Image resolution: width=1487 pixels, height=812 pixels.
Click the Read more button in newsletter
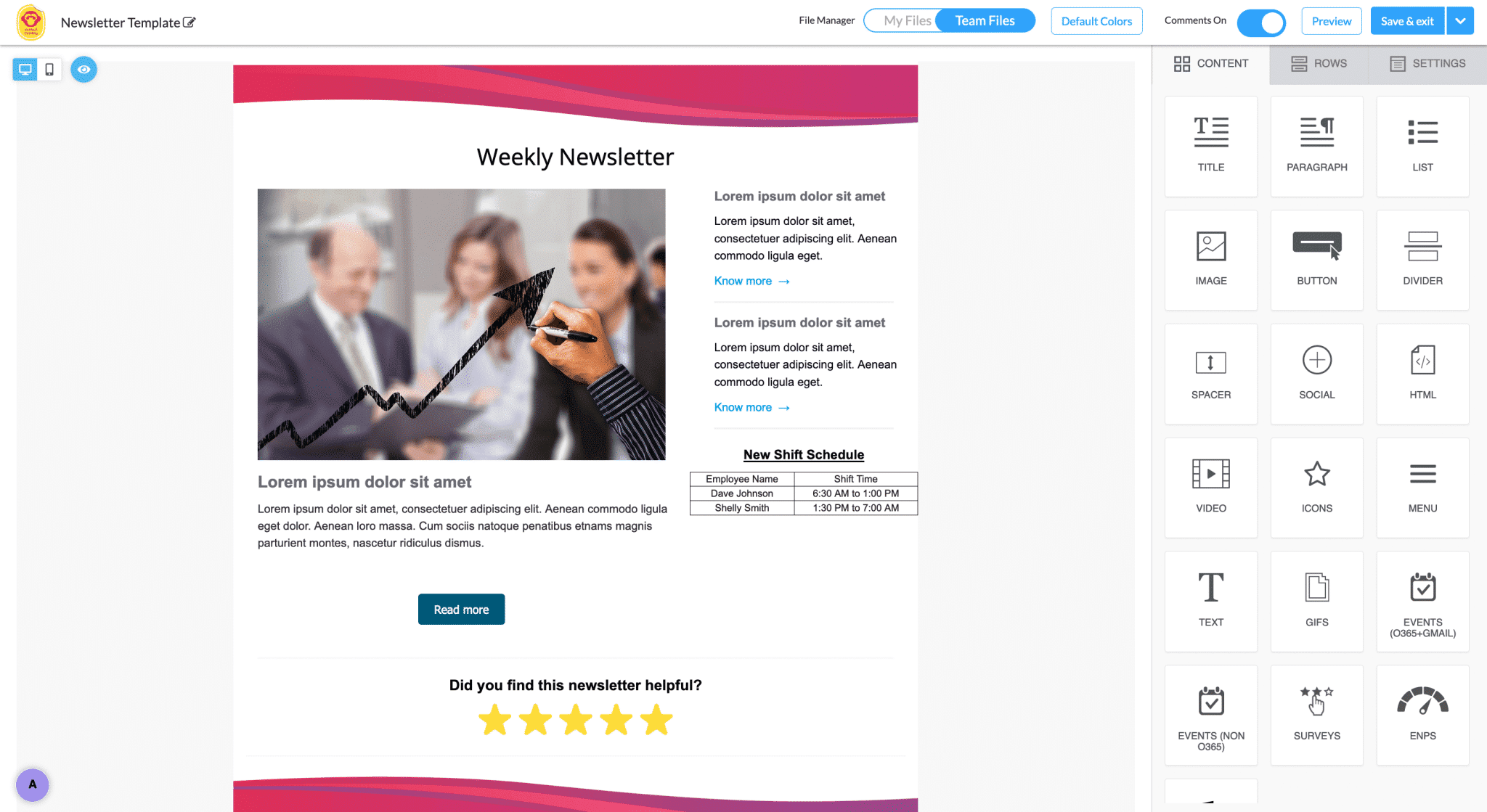coord(461,609)
